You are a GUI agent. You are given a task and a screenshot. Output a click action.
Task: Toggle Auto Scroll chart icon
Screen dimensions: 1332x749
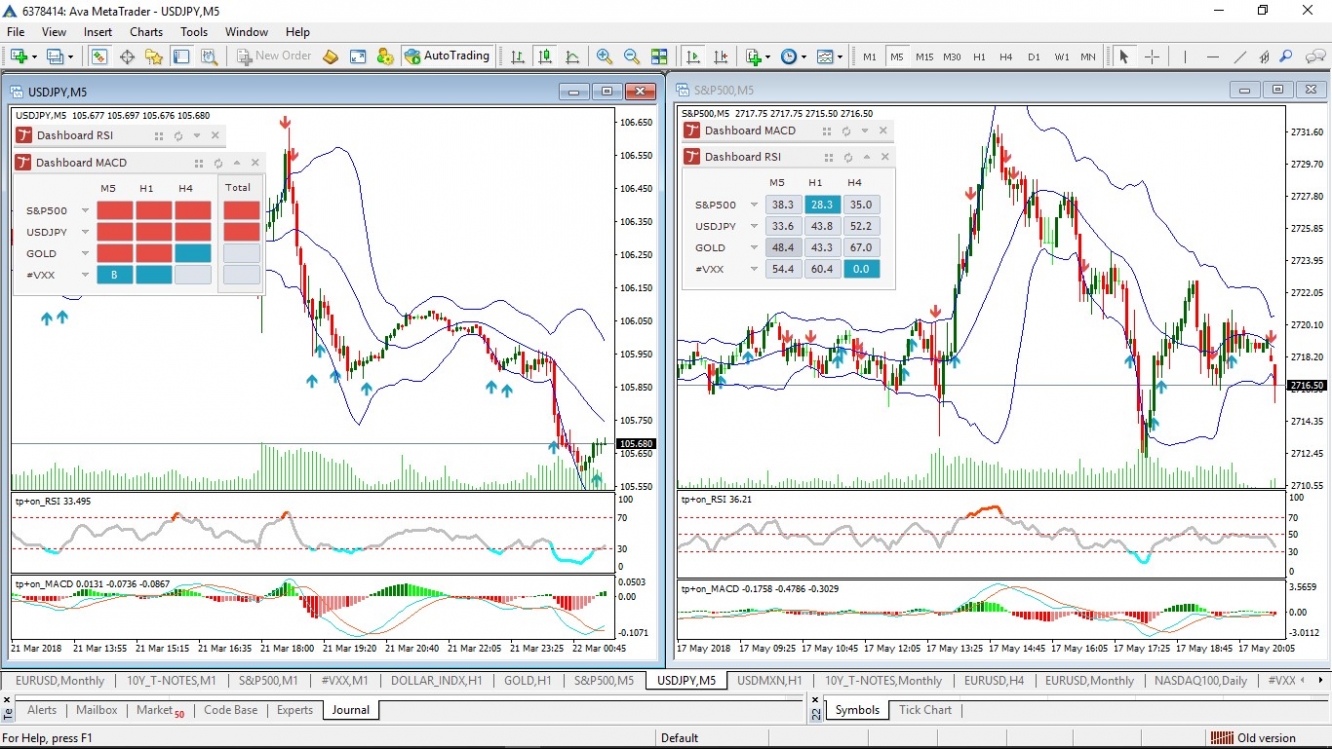693,57
